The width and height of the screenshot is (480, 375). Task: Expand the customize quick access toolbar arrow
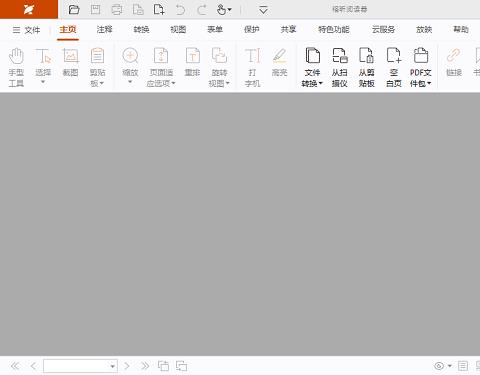(263, 10)
